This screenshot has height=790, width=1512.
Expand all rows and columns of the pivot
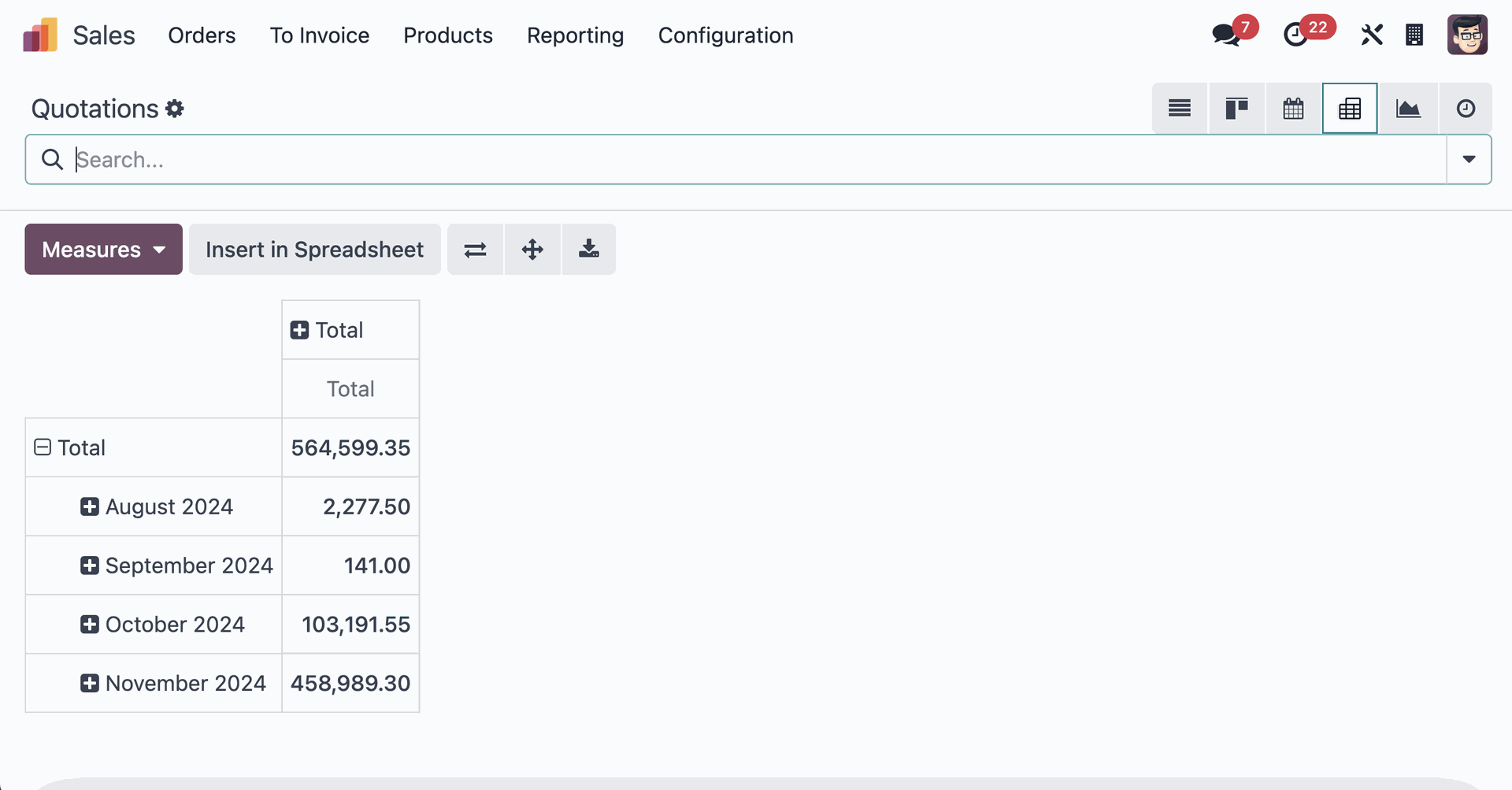tap(532, 249)
